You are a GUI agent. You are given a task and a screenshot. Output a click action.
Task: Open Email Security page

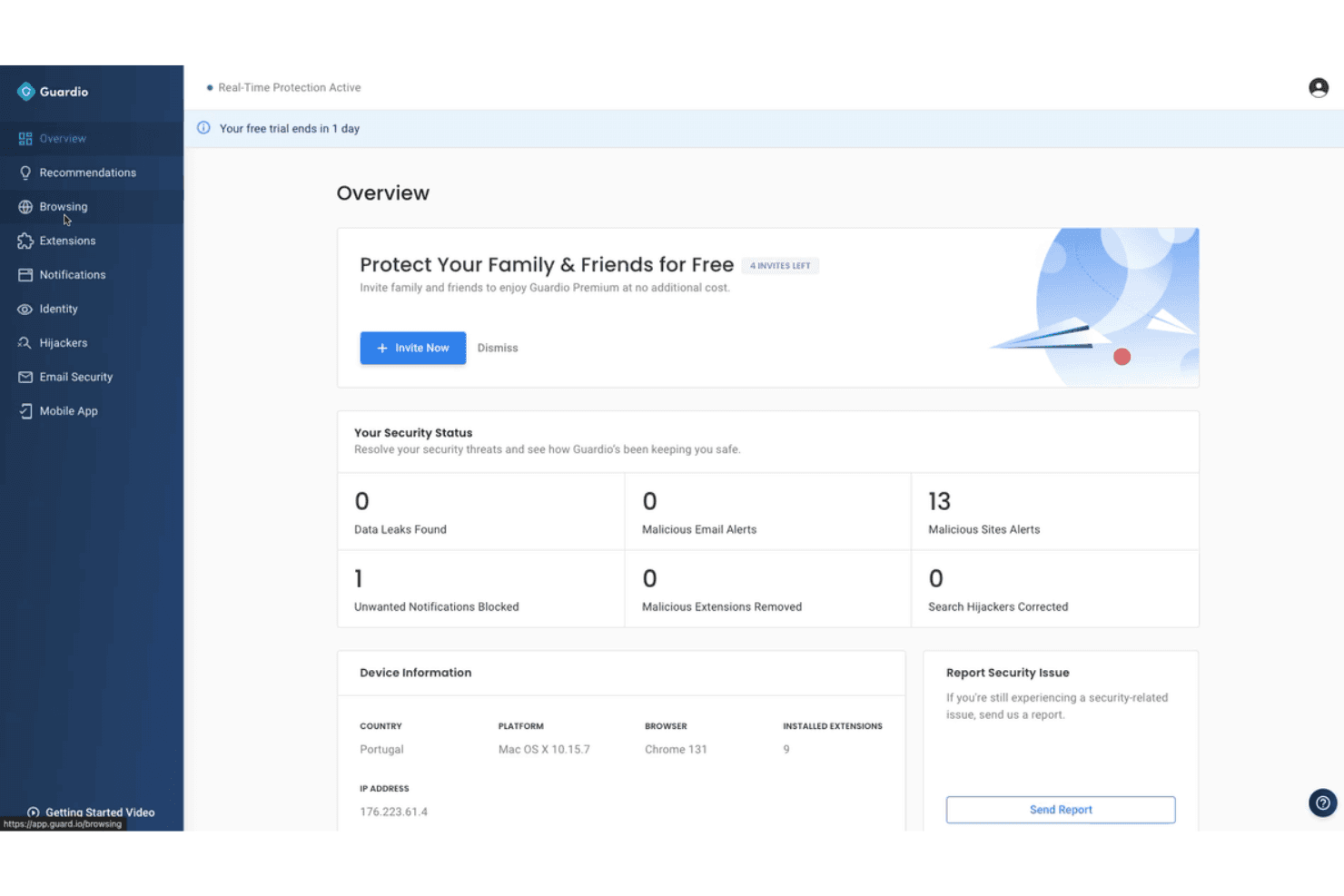[x=92, y=377]
